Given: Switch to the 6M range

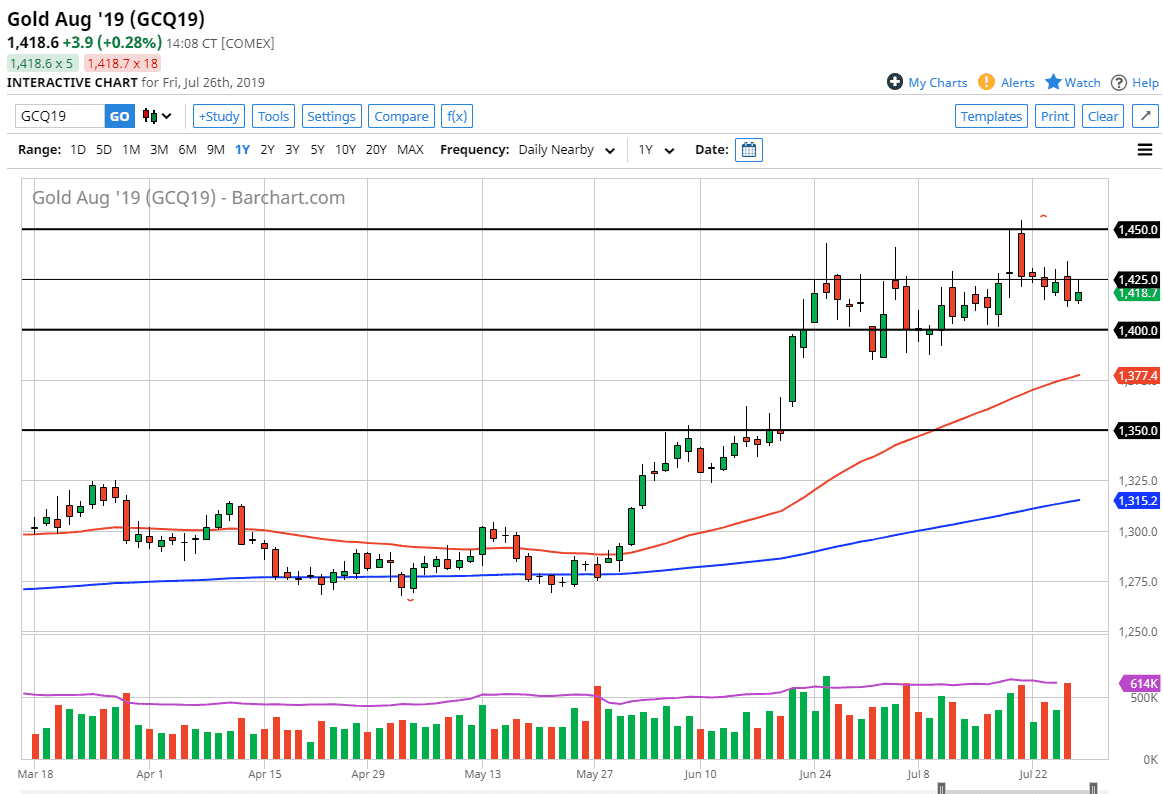Looking at the screenshot, I should 186,149.
